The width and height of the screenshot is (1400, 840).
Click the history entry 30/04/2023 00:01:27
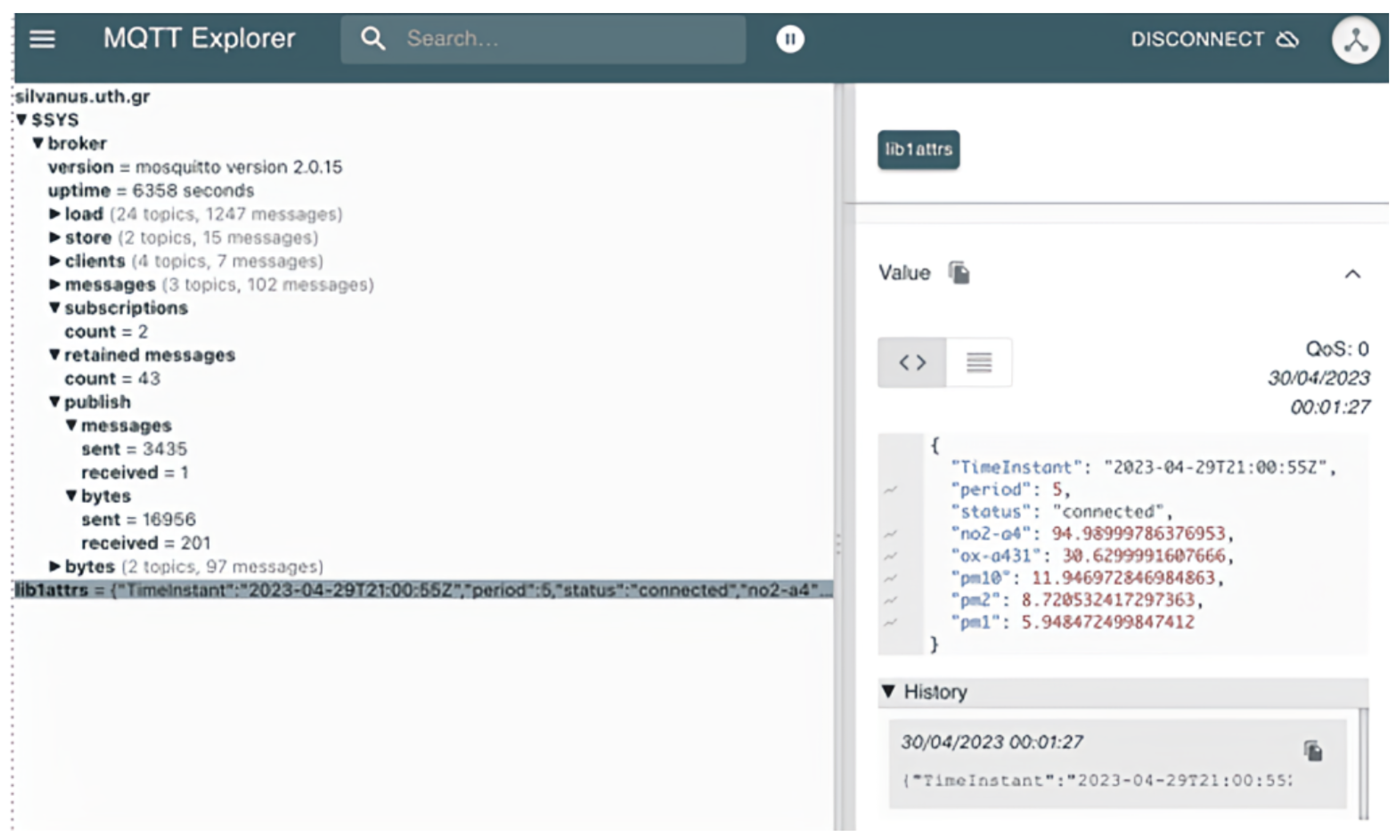(1117, 764)
